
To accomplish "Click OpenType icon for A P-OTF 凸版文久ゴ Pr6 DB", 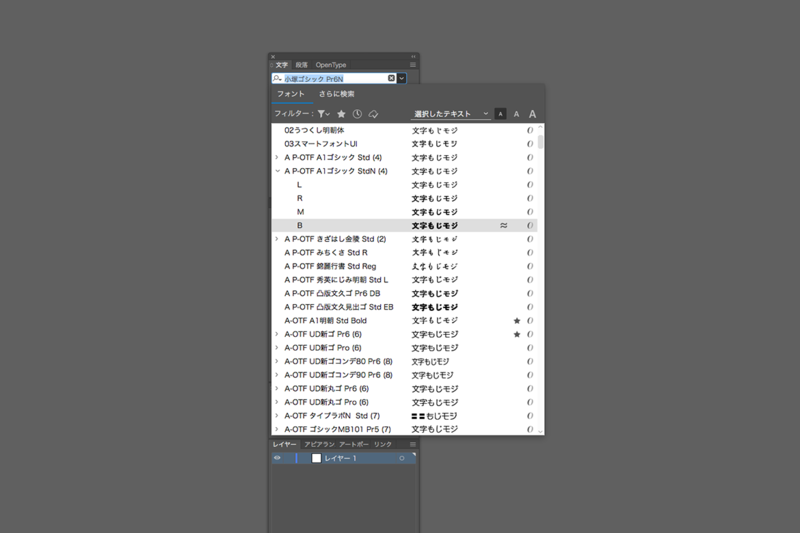I will [530, 293].
